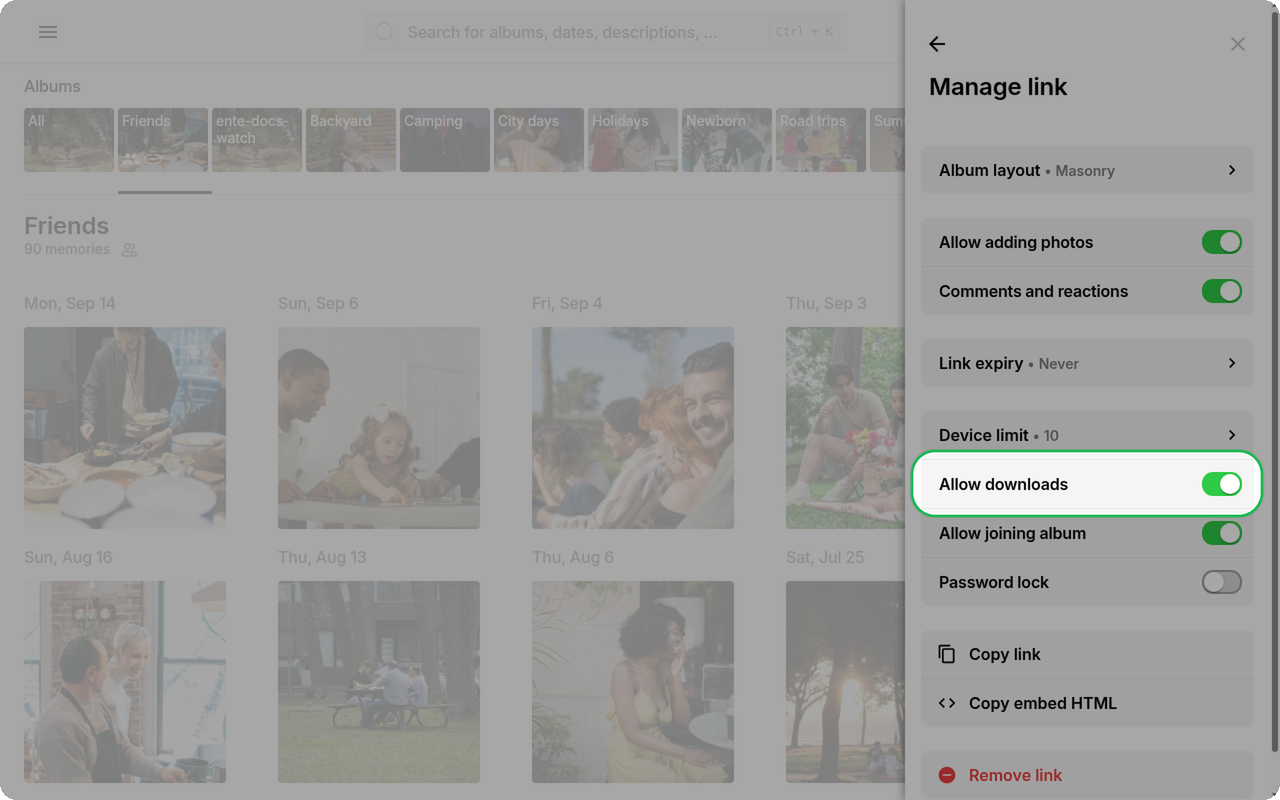Open the Thu, Aug 13 photo
1280x800 pixels.
click(x=379, y=682)
